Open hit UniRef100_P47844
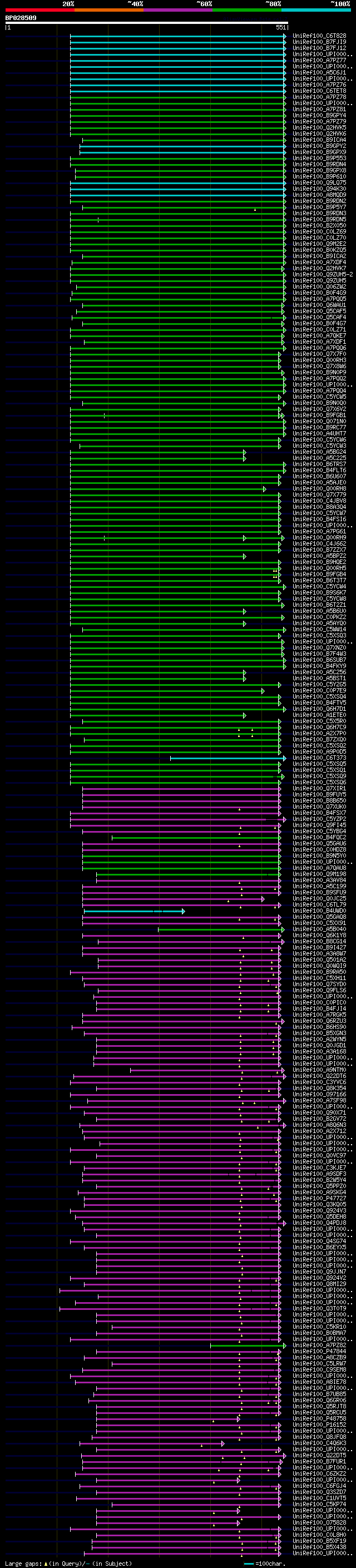The height and width of the screenshot is (1568, 356). click(319, 1351)
